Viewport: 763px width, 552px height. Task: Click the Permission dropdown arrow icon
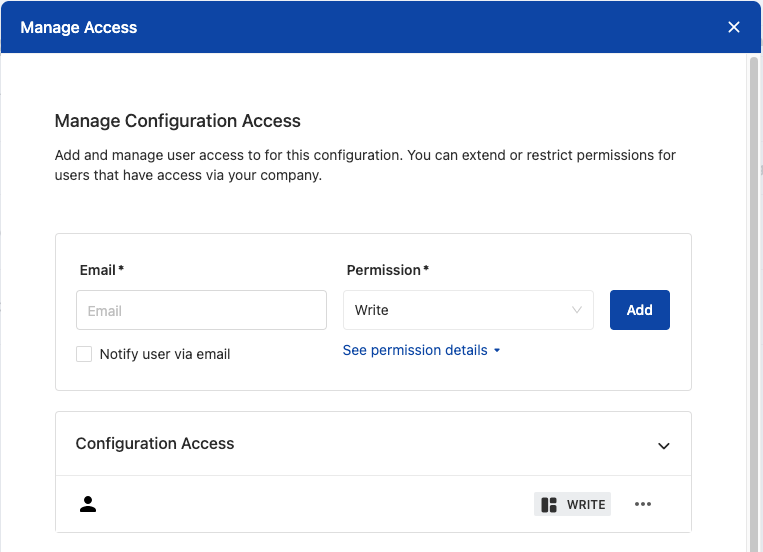pyautogui.click(x=577, y=310)
